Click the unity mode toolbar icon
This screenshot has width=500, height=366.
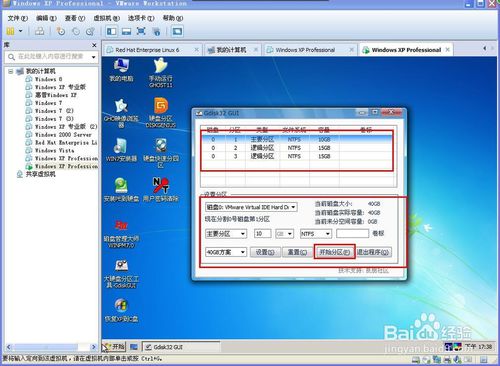(156, 31)
